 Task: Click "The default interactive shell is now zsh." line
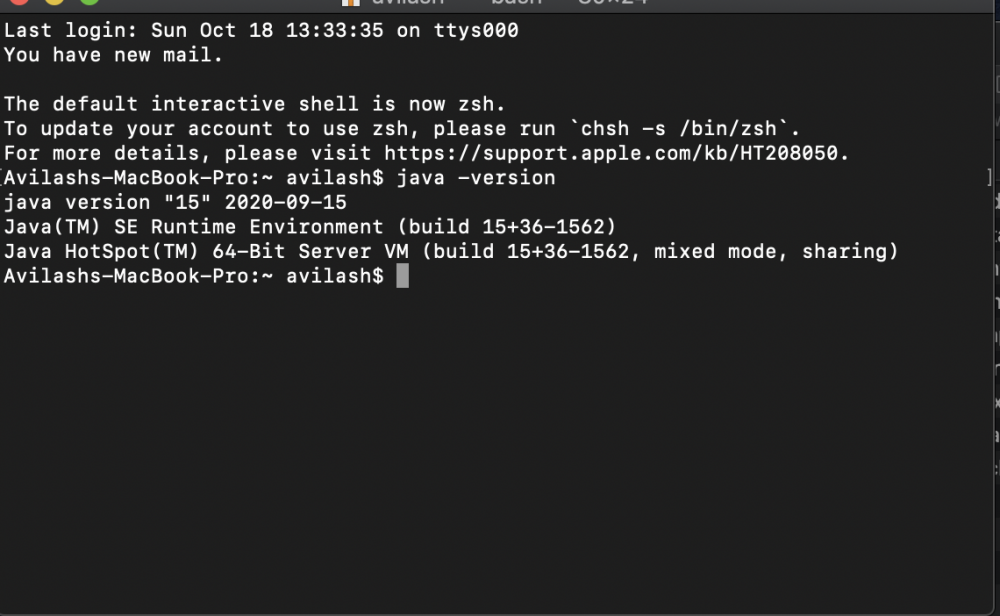point(255,104)
